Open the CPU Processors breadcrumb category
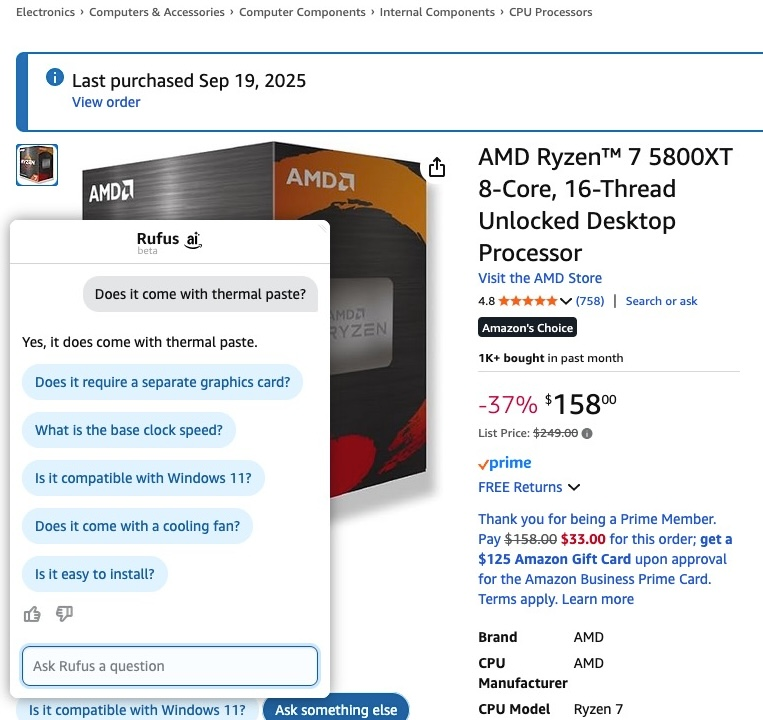Viewport: 763px width, 720px height. click(x=550, y=12)
